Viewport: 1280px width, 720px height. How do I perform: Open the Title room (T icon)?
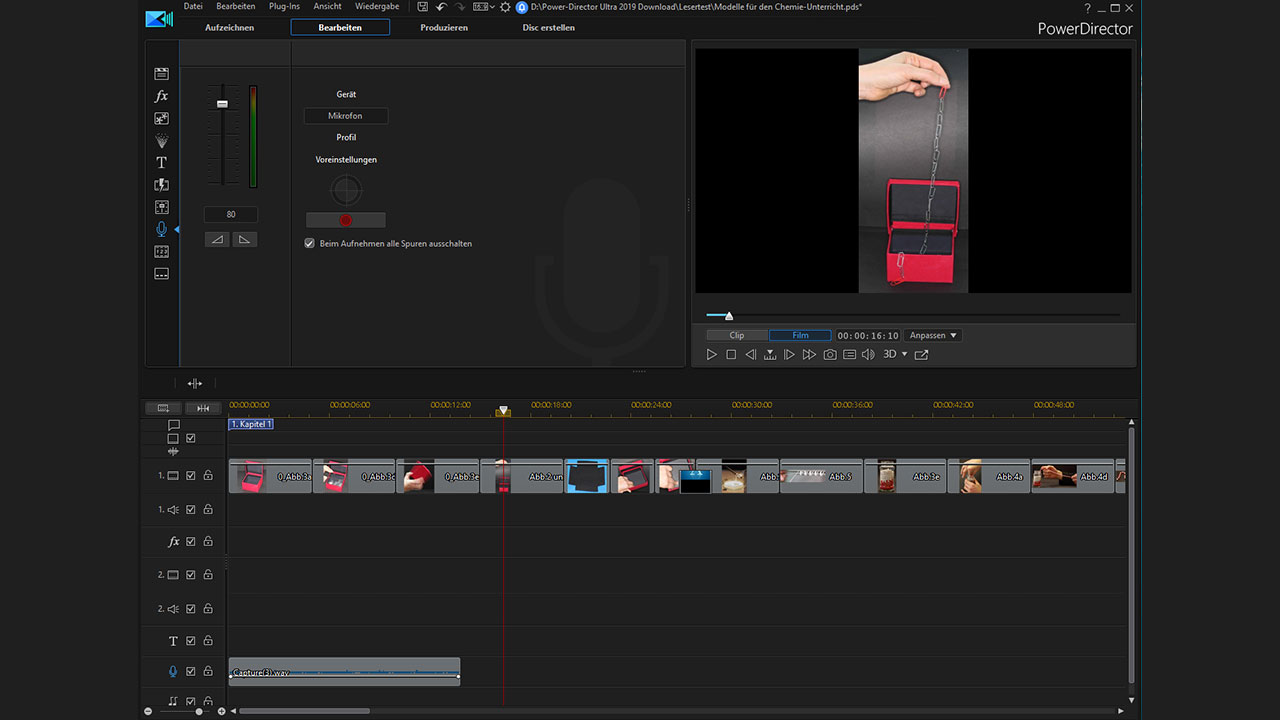pyautogui.click(x=161, y=162)
